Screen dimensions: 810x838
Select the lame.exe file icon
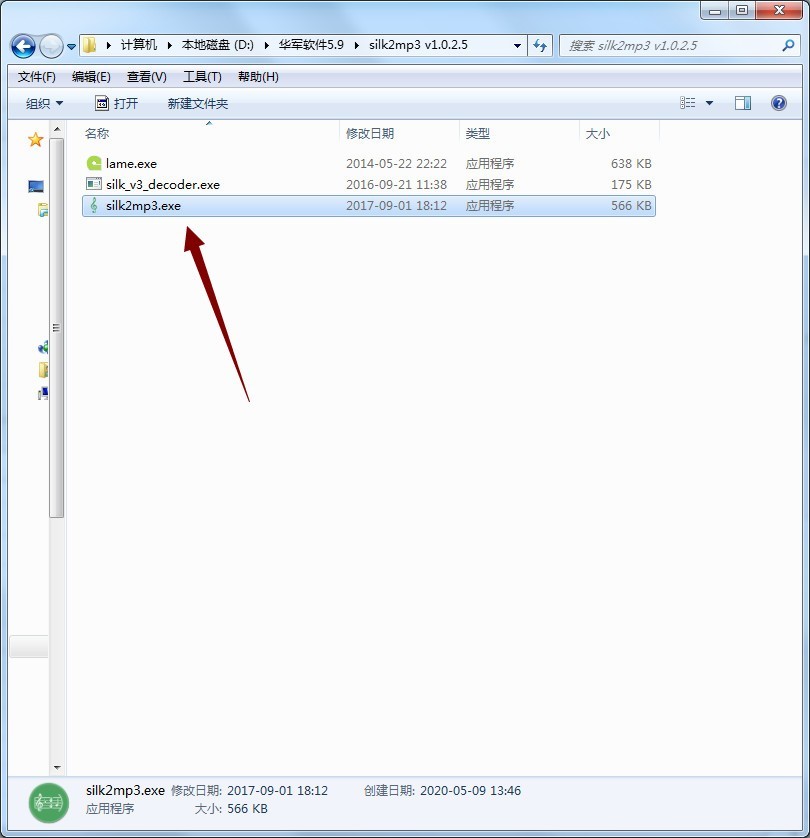[94, 163]
